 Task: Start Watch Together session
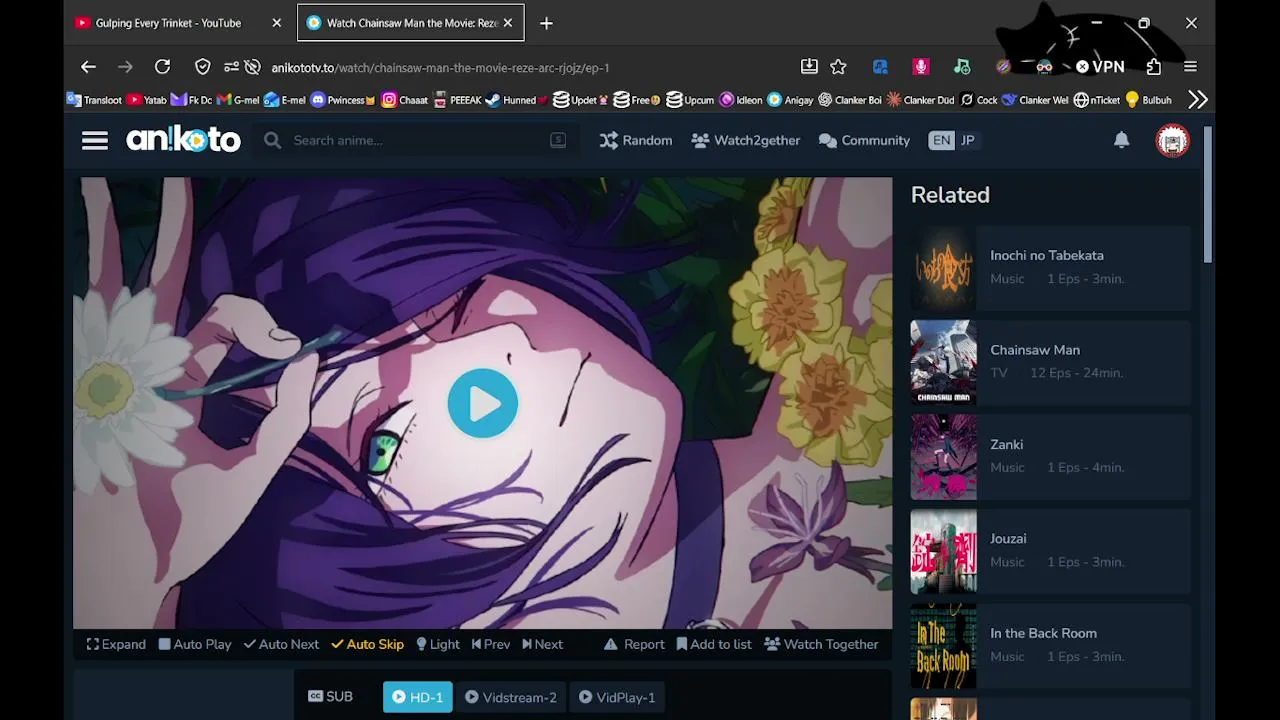tap(821, 645)
